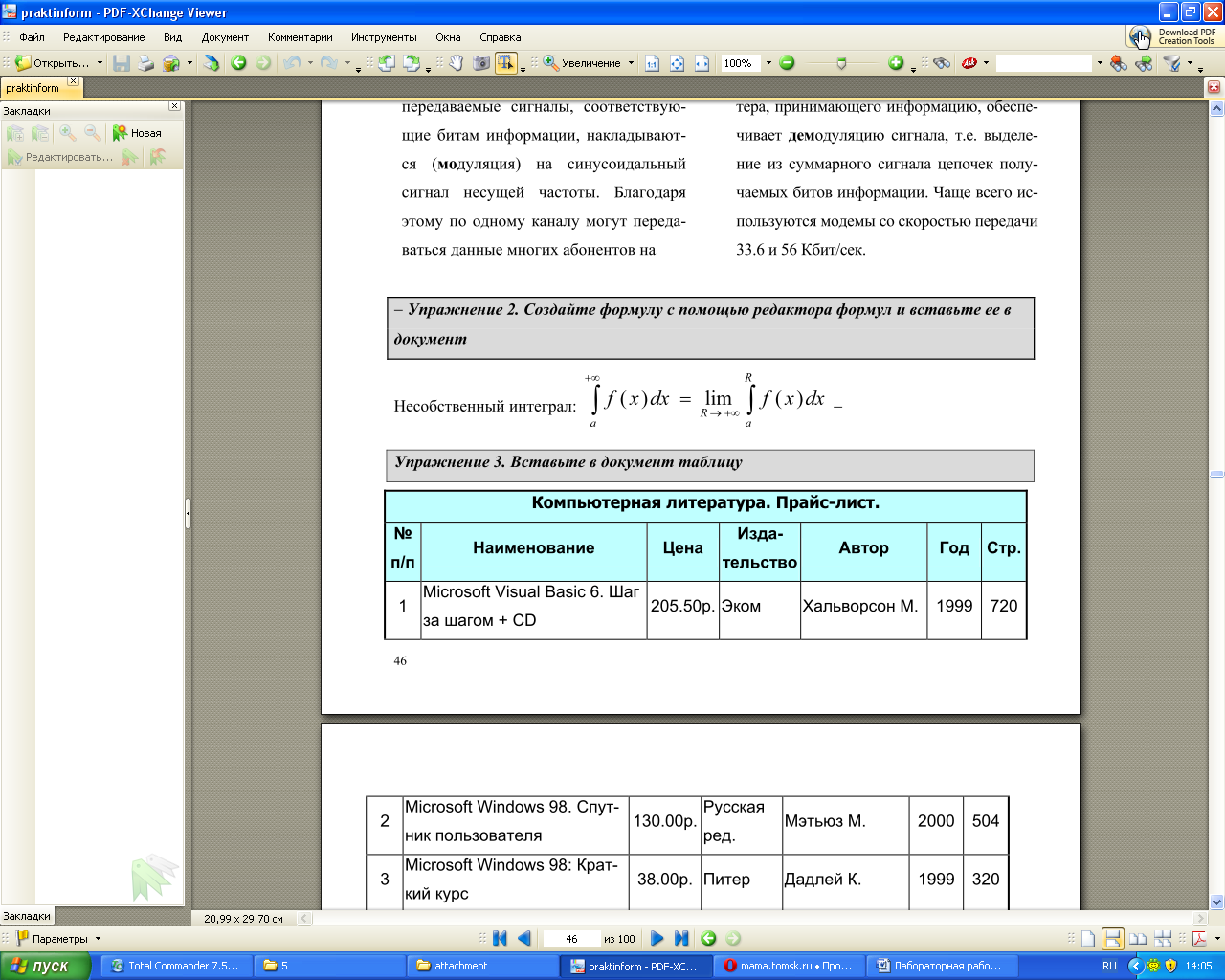Click the Undo arrow icon

tap(292, 63)
